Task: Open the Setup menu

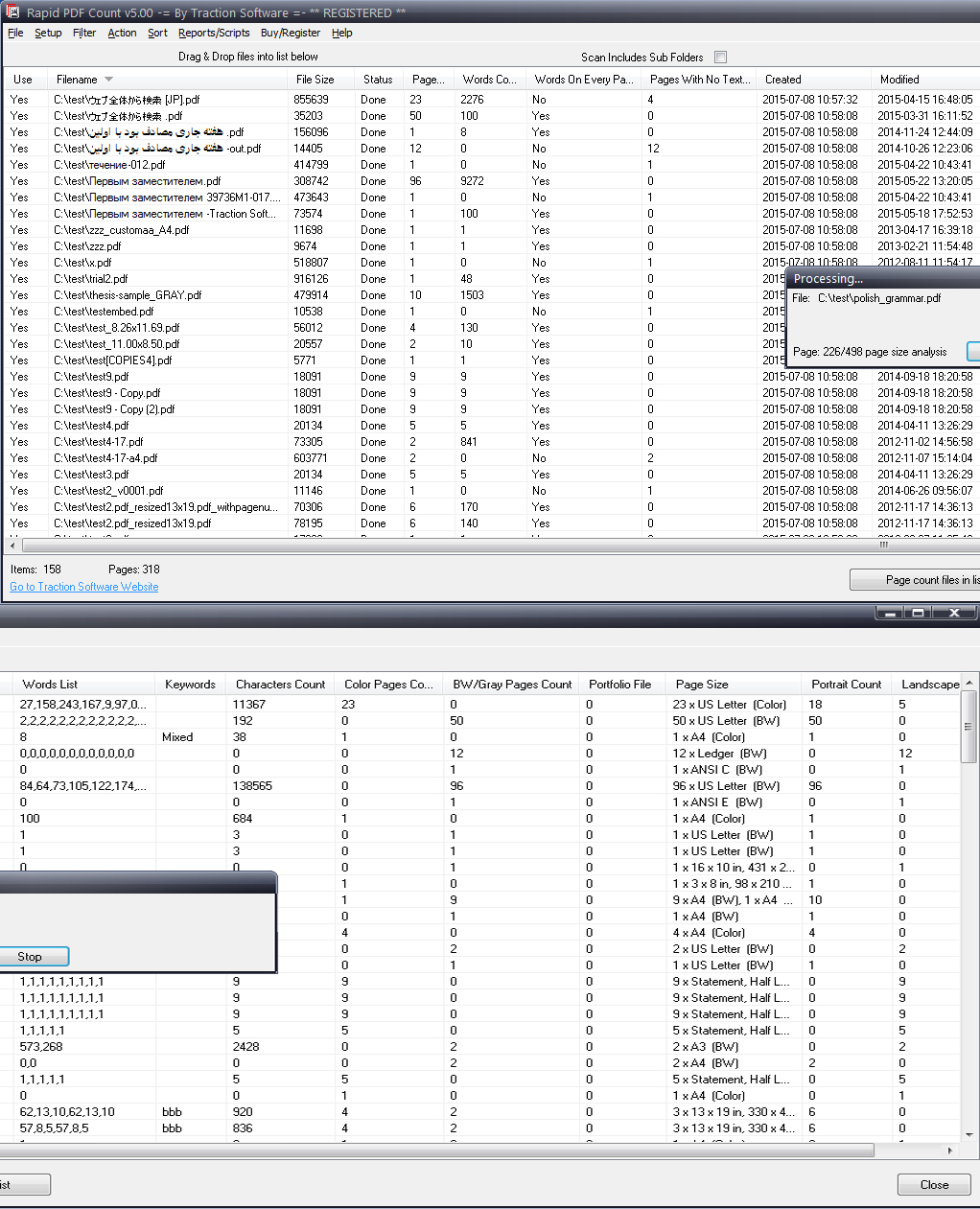Action: (48, 33)
